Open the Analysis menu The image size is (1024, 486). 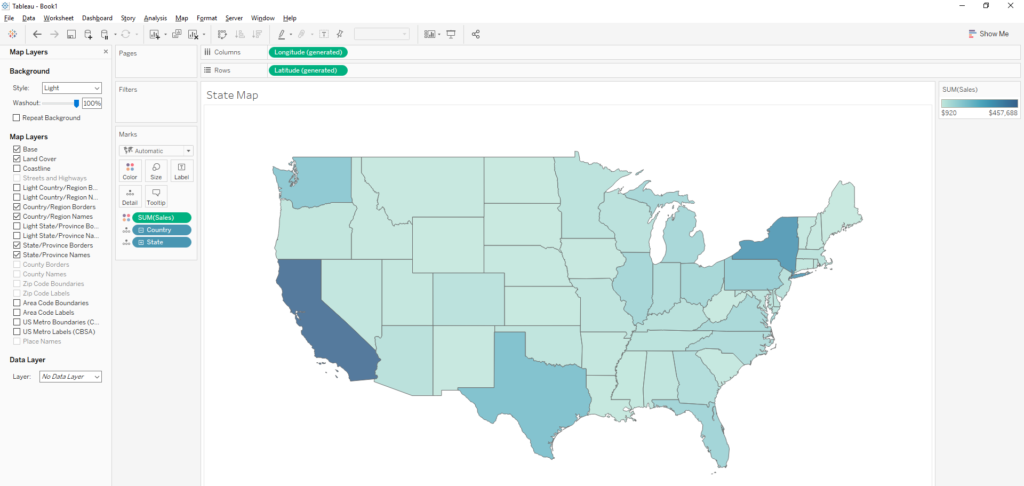155,18
